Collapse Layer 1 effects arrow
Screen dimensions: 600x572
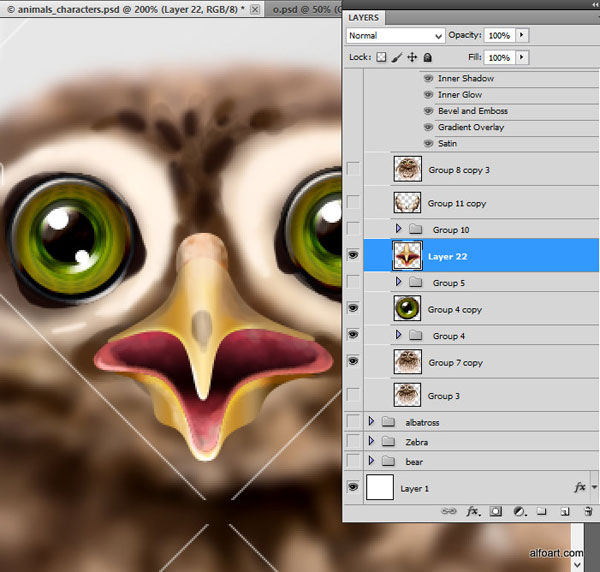594,487
